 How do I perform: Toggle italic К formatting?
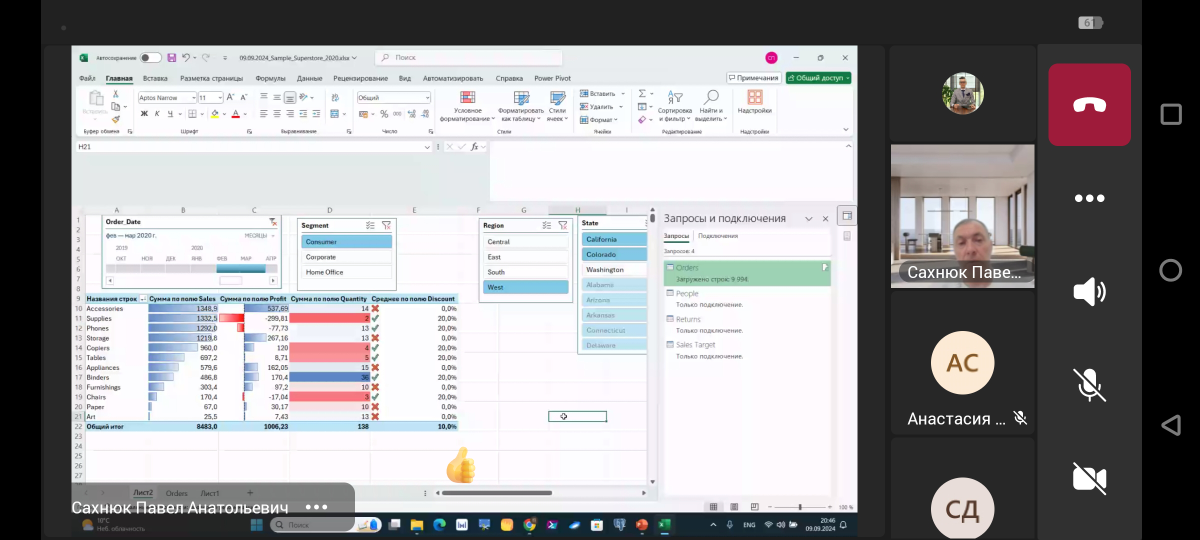[x=157, y=114]
